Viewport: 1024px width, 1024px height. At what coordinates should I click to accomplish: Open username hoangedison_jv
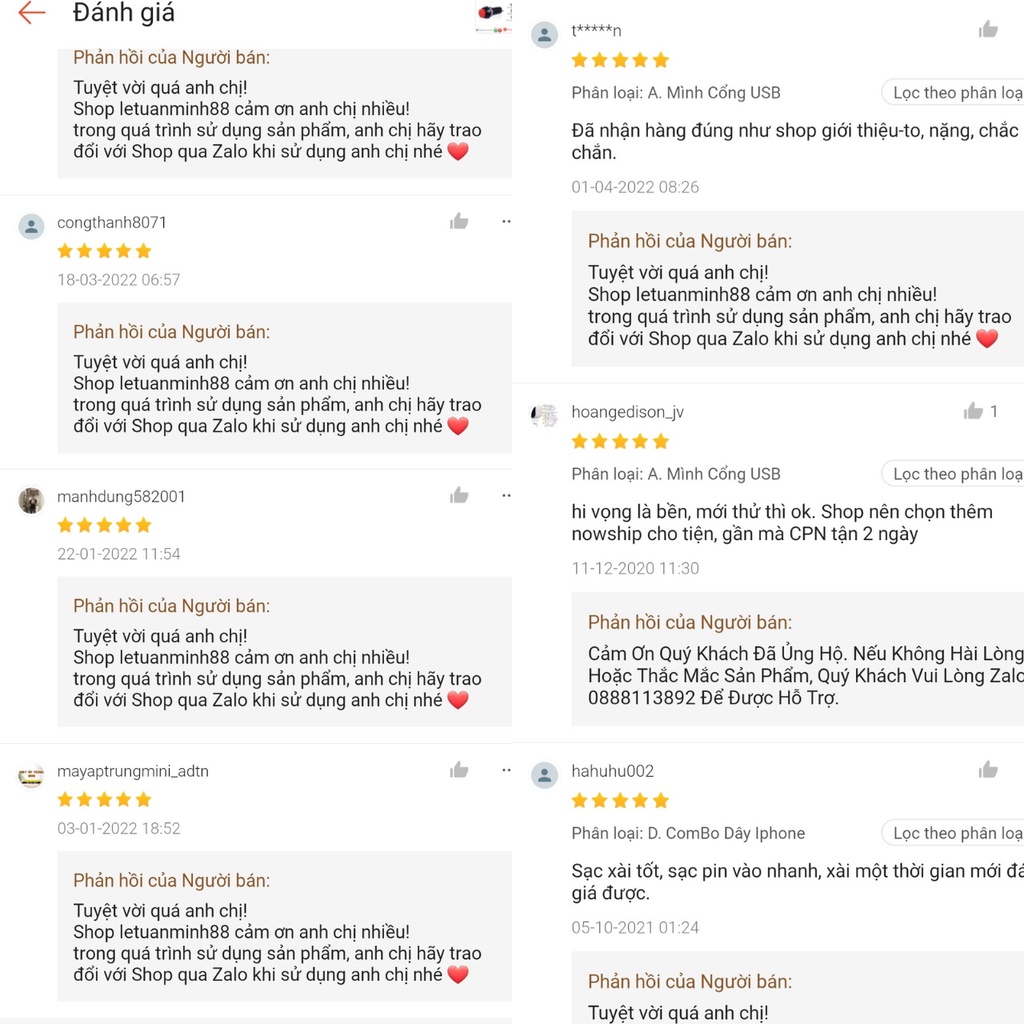click(x=628, y=412)
